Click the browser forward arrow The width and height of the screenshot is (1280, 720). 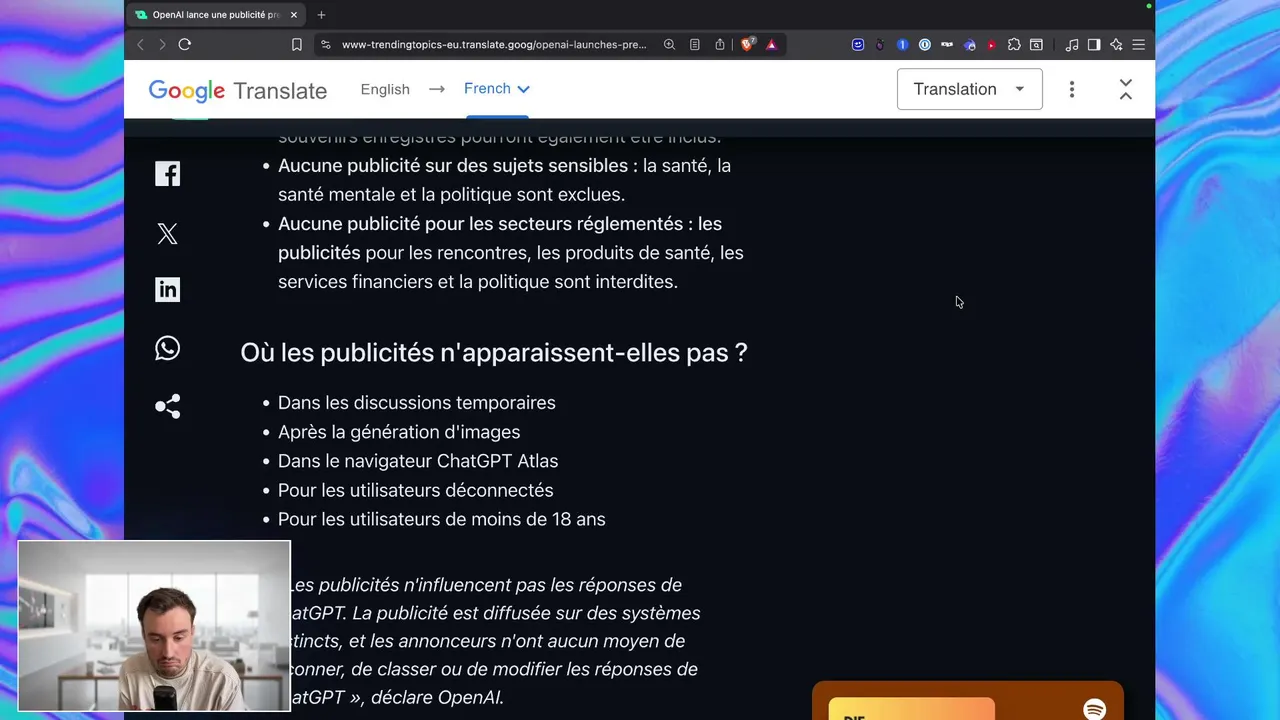(162, 44)
